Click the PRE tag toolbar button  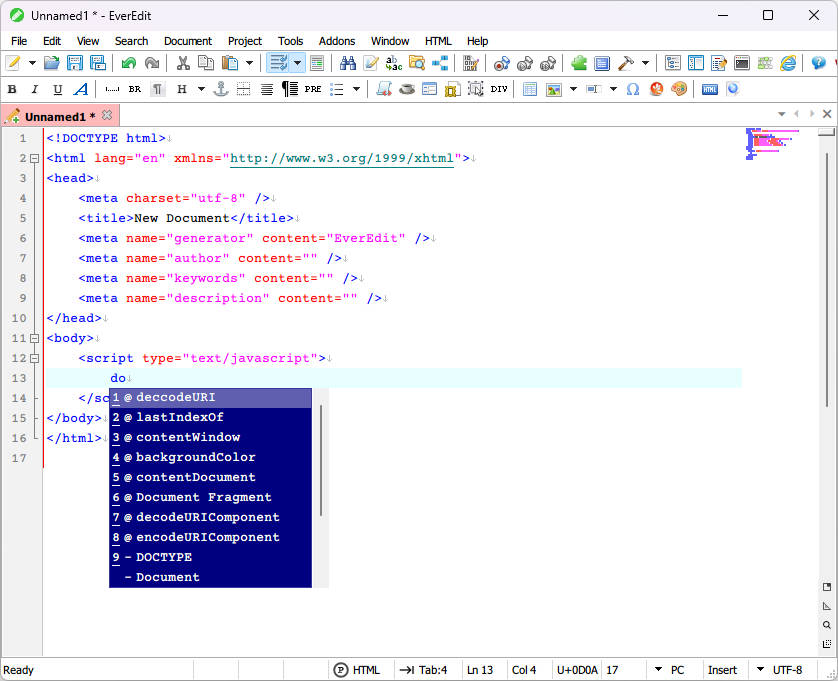[313, 89]
